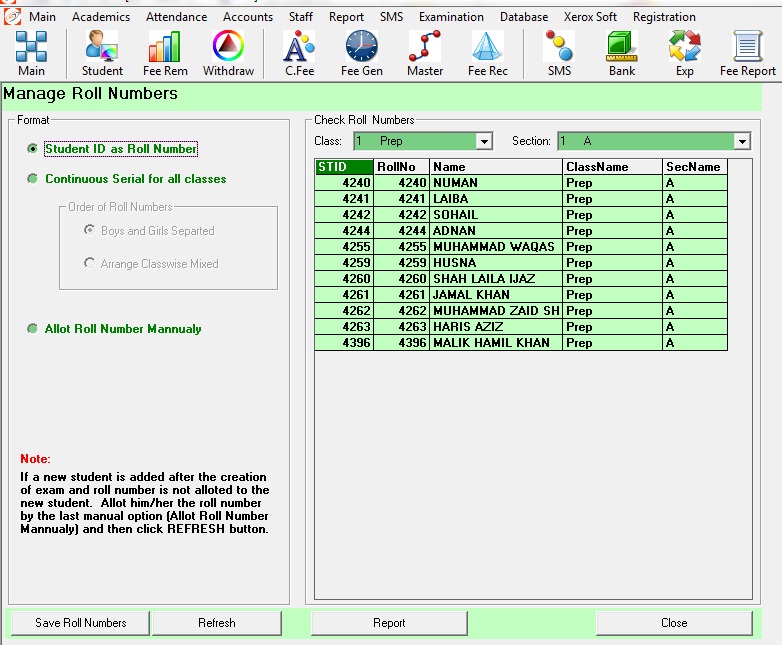Click the SecName column header
Viewport: 782px width, 645px height.
(x=695, y=167)
